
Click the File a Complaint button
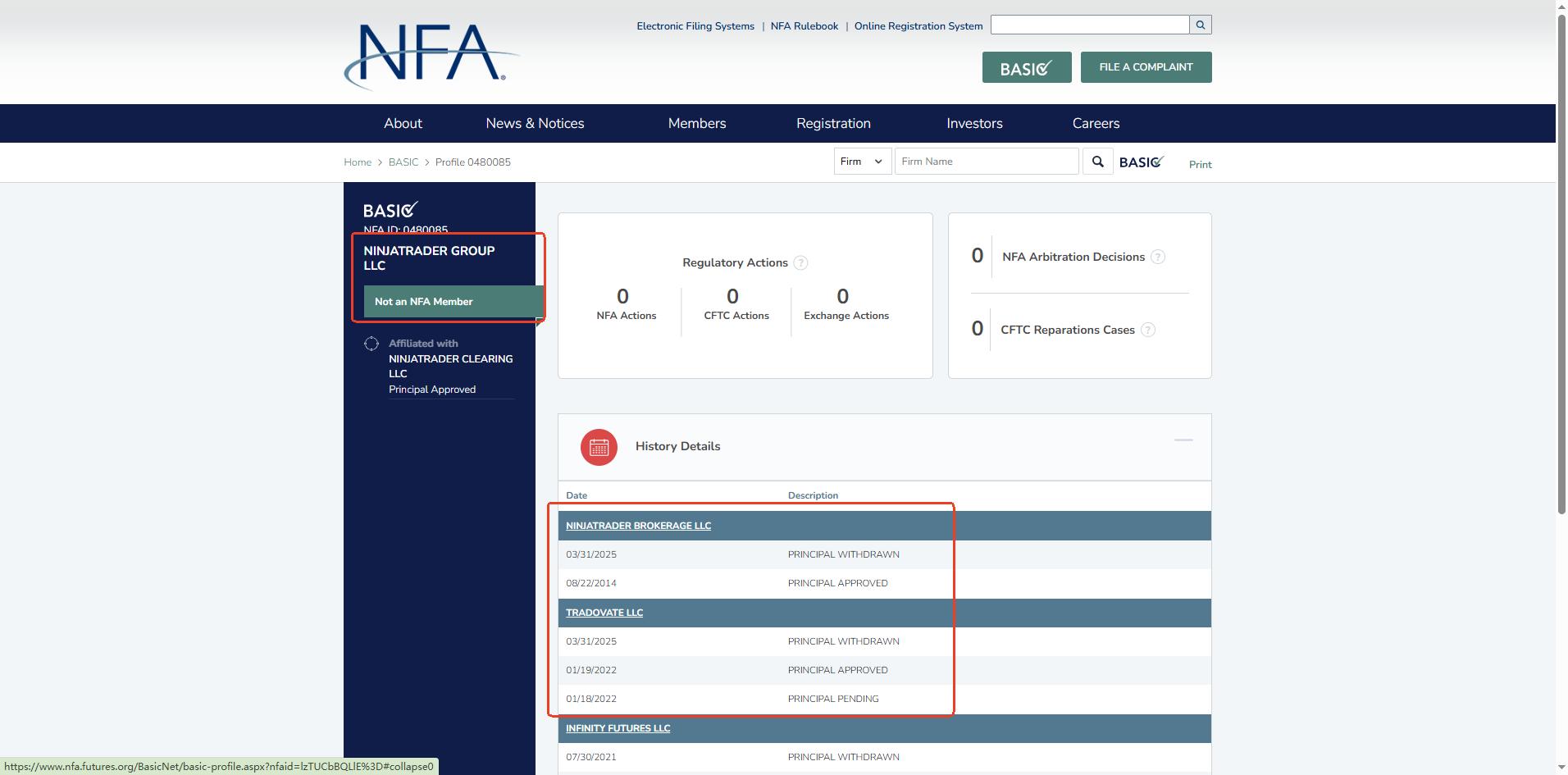(1146, 67)
